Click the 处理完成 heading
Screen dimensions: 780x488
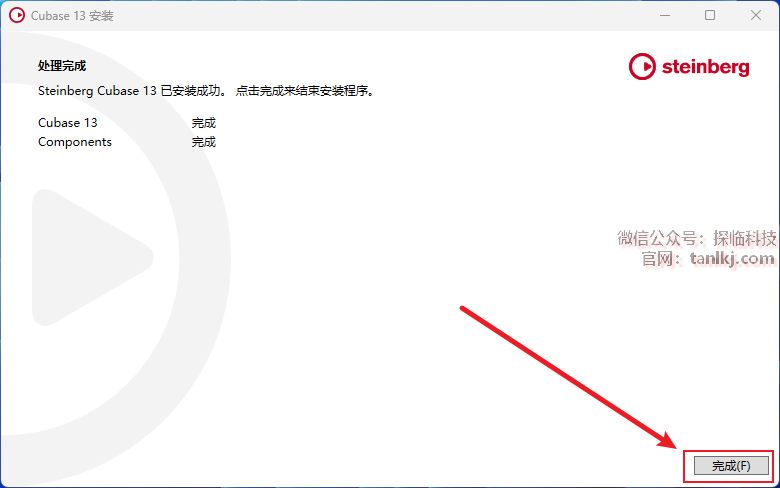[x=62, y=66]
